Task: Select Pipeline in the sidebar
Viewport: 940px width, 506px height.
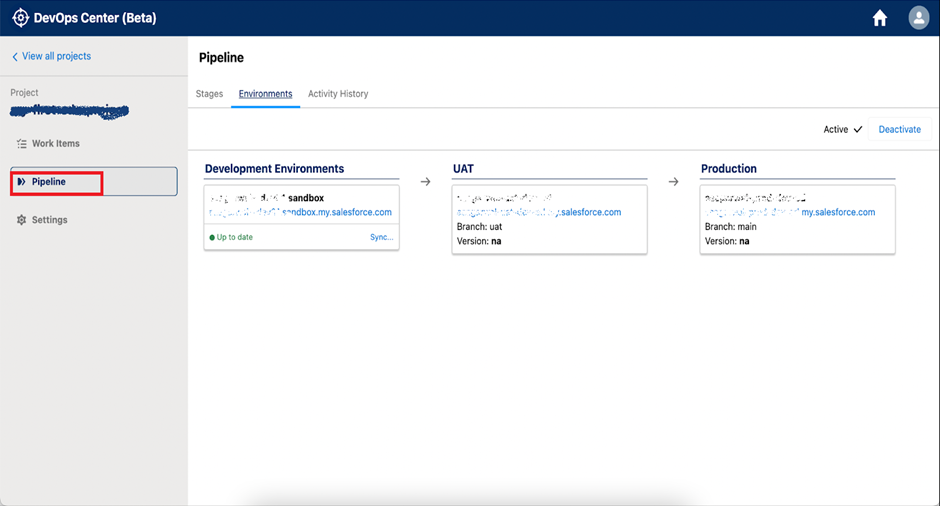Action: click(94, 182)
